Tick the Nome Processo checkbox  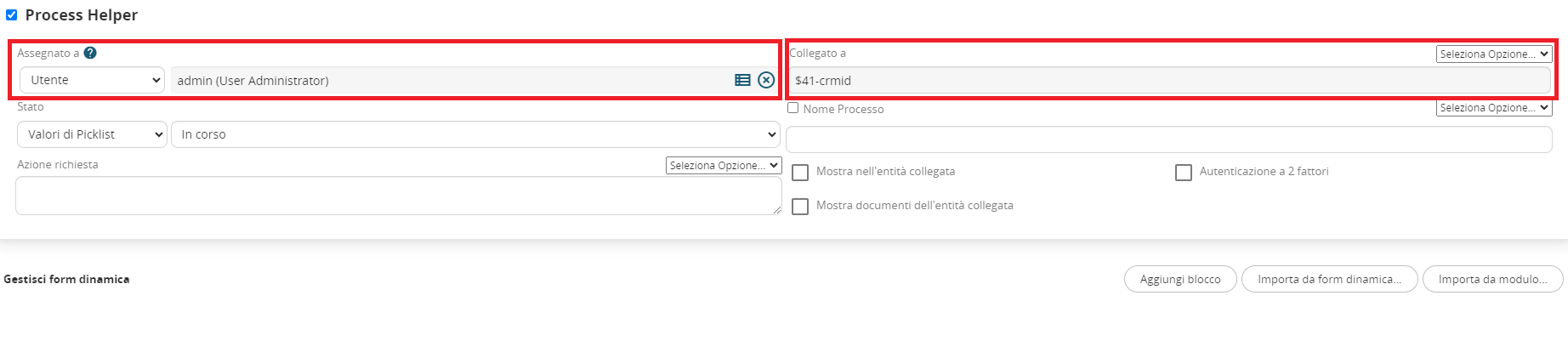[x=793, y=108]
